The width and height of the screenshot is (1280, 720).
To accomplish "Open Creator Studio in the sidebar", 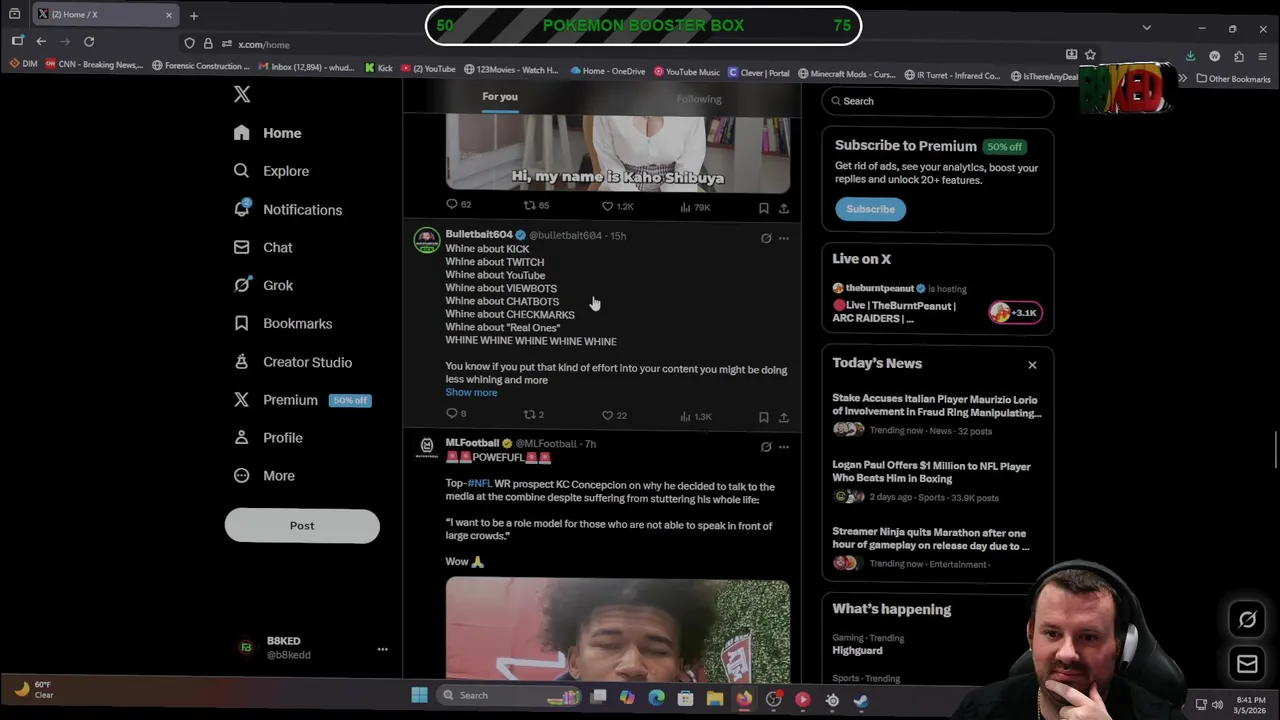I will [292, 362].
